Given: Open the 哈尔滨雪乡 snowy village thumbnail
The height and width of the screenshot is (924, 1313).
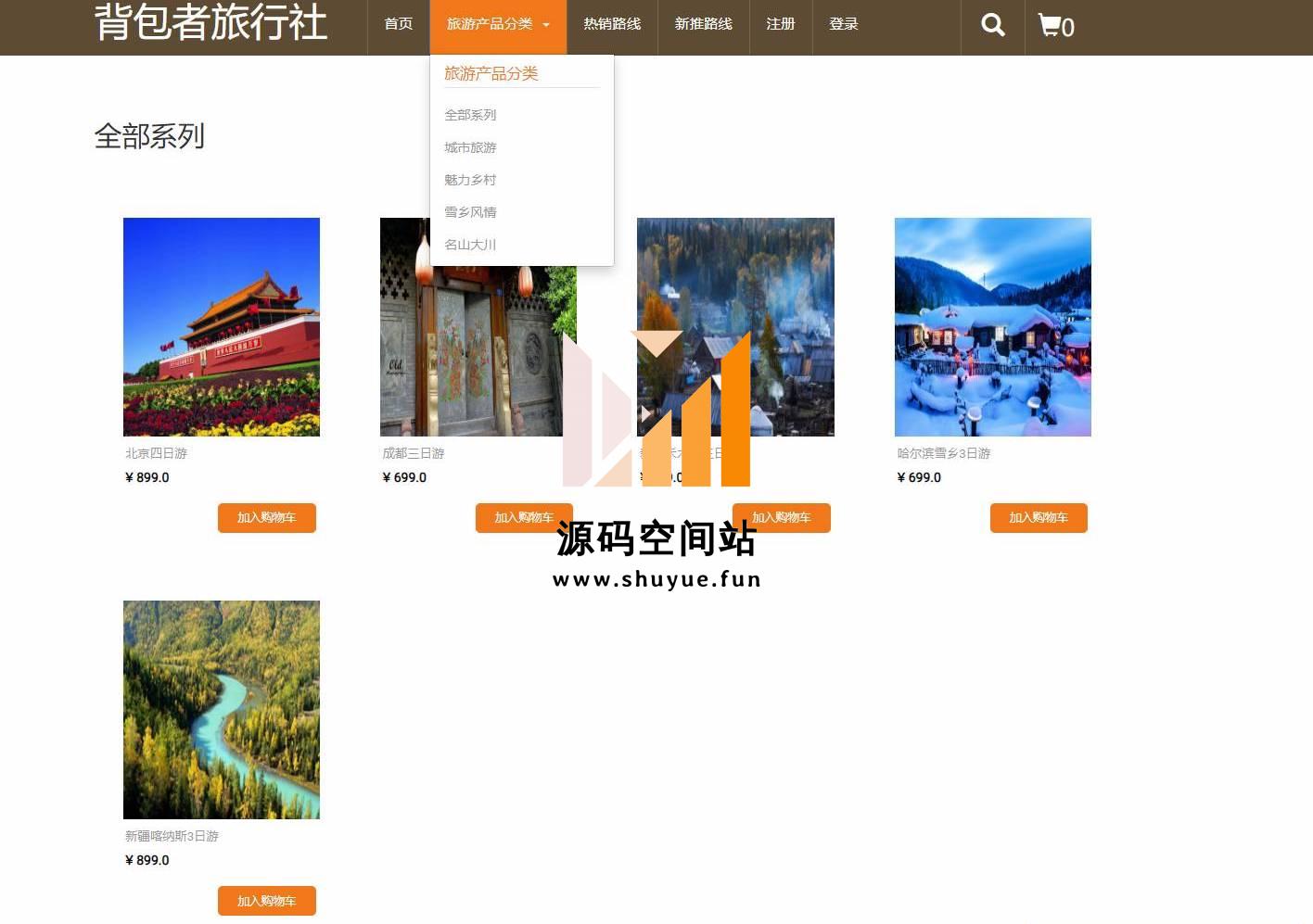Looking at the screenshot, I should pos(993,327).
